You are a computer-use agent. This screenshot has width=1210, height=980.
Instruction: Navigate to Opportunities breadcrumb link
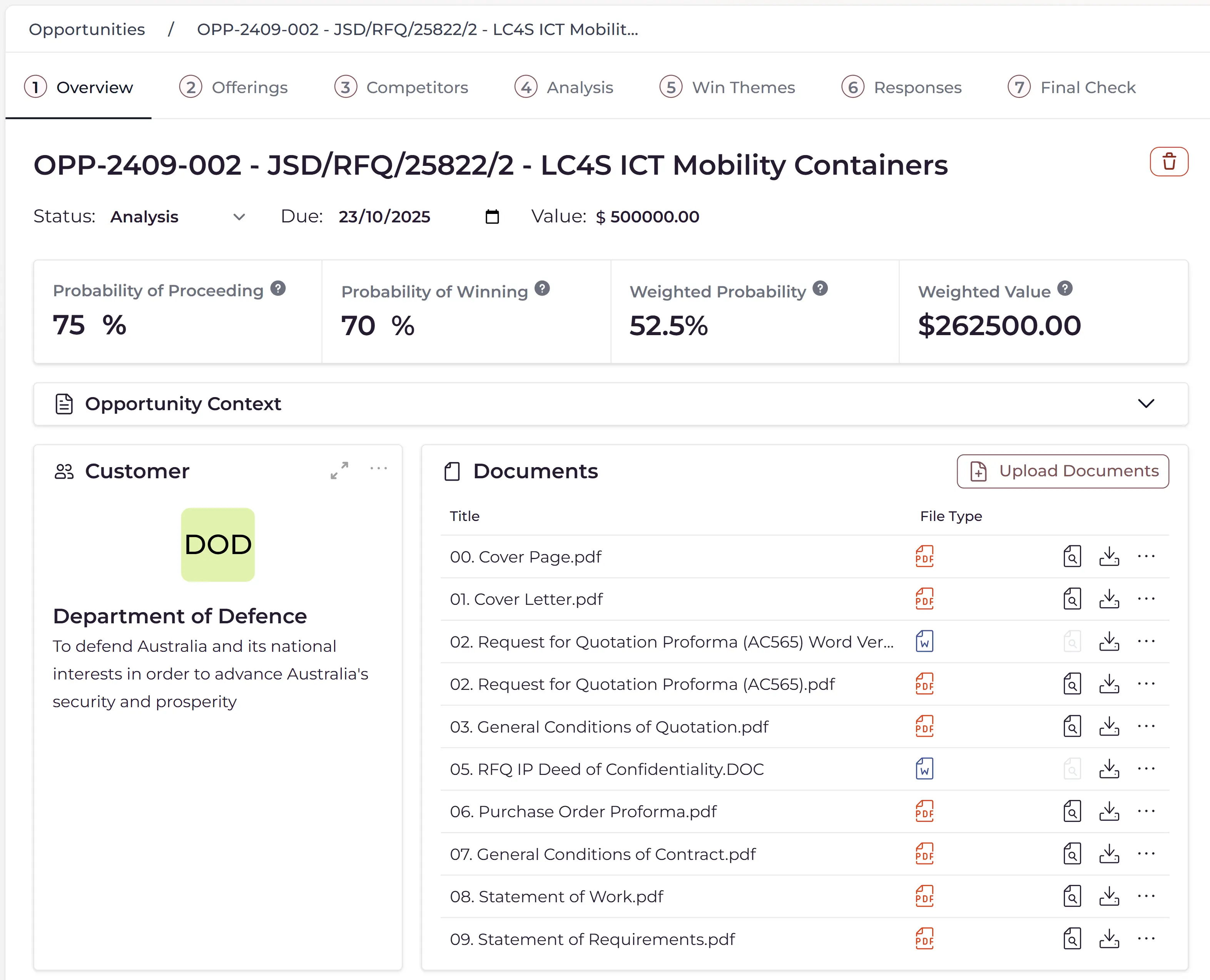click(x=87, y=29)
